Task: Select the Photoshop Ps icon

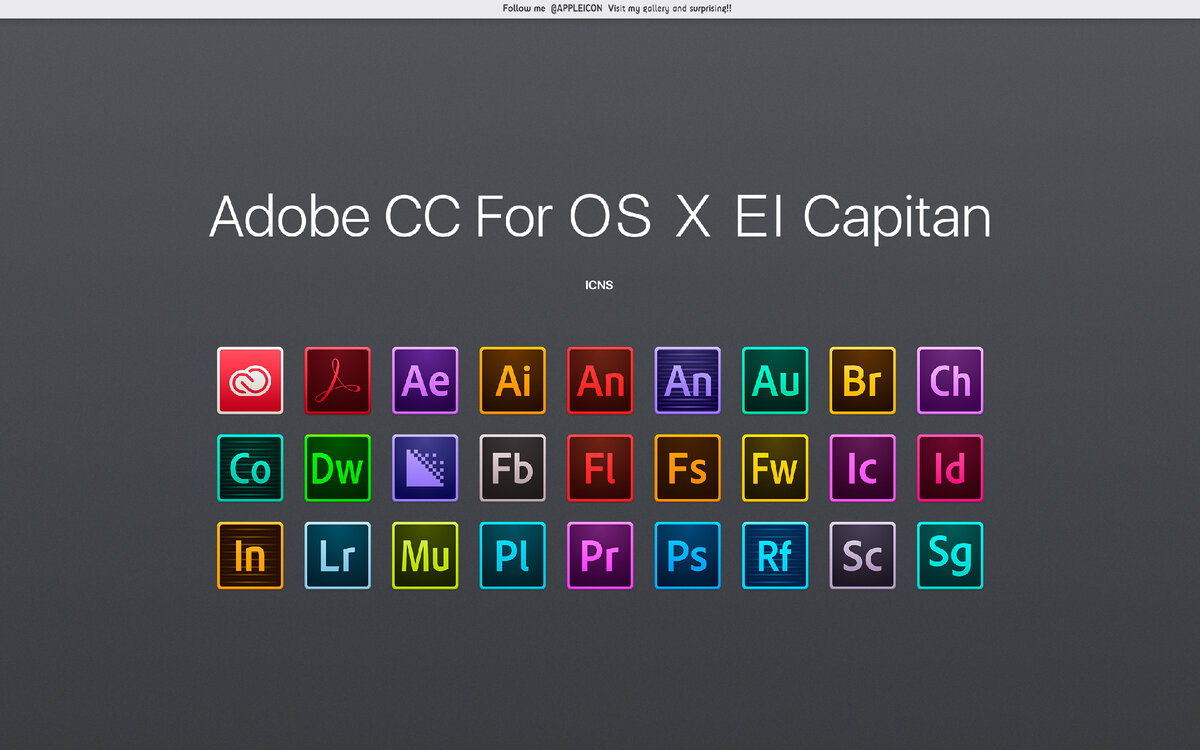Action: 687,555
